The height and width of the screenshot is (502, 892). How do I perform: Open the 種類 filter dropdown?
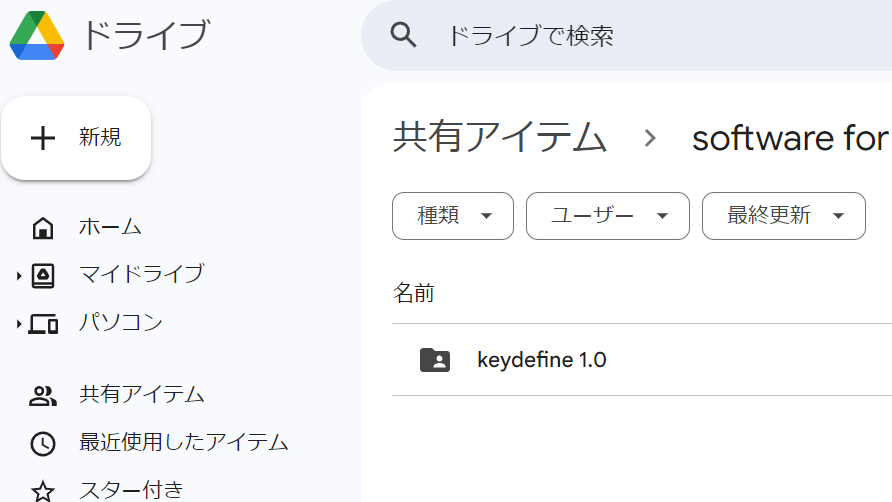click(453, 216)
